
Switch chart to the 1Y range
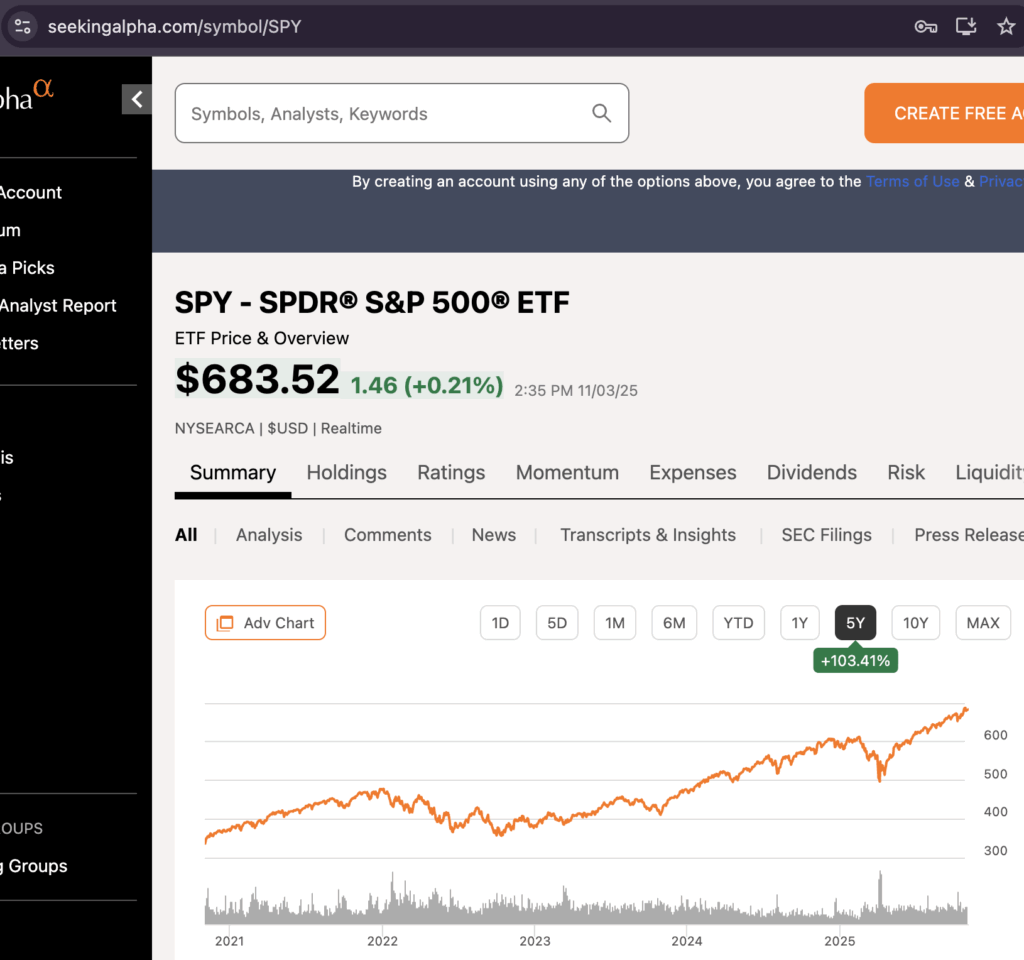pos(799,623)
